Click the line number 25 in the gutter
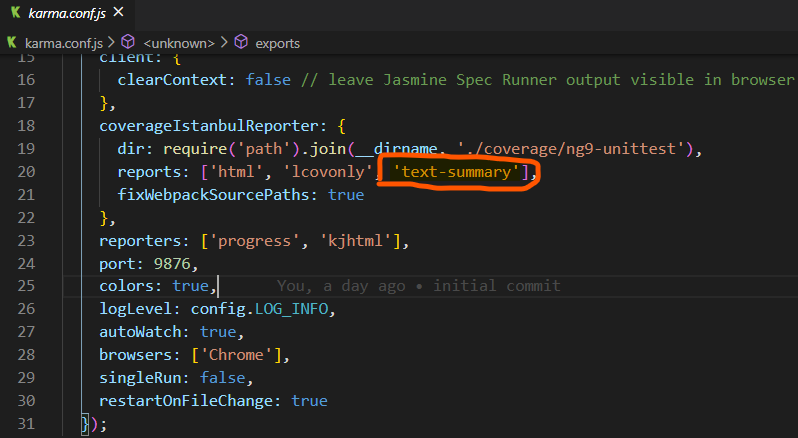The image size is (798, 438). pyautogui.click(x=27, y=286)
